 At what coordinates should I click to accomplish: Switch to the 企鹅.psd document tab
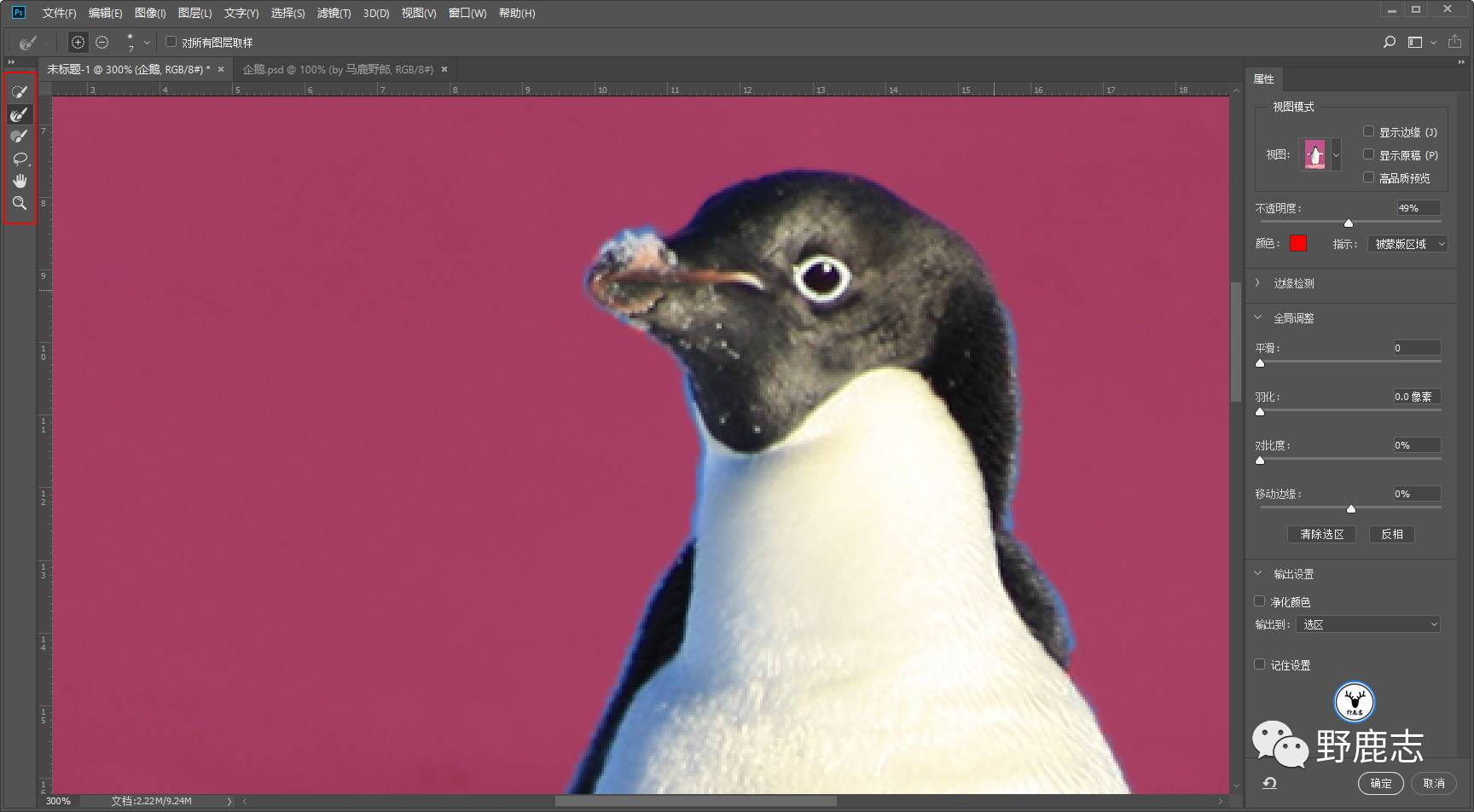pos(338,69)
